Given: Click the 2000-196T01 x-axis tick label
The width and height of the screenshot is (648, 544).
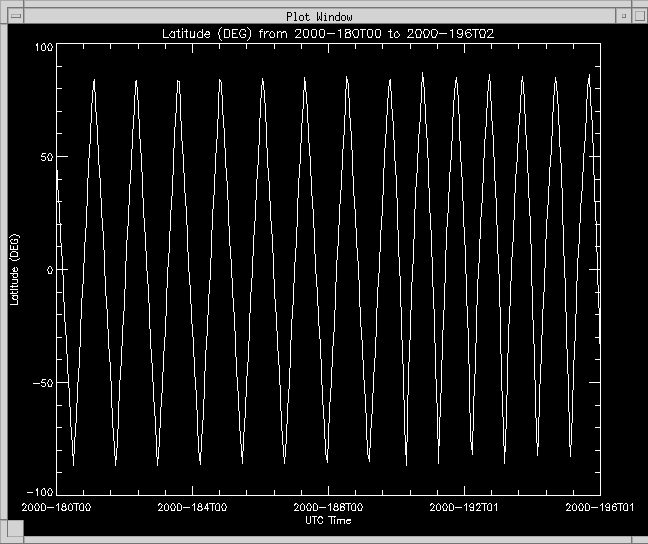Looking at the screenshot, I should pos(599,508).
